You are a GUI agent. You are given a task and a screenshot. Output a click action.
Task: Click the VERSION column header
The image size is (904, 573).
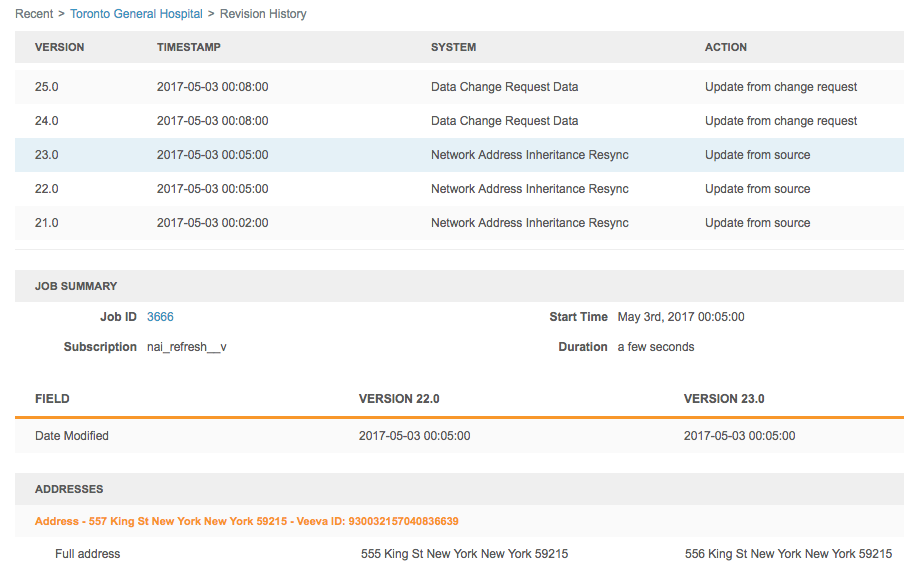click(60, 47)
